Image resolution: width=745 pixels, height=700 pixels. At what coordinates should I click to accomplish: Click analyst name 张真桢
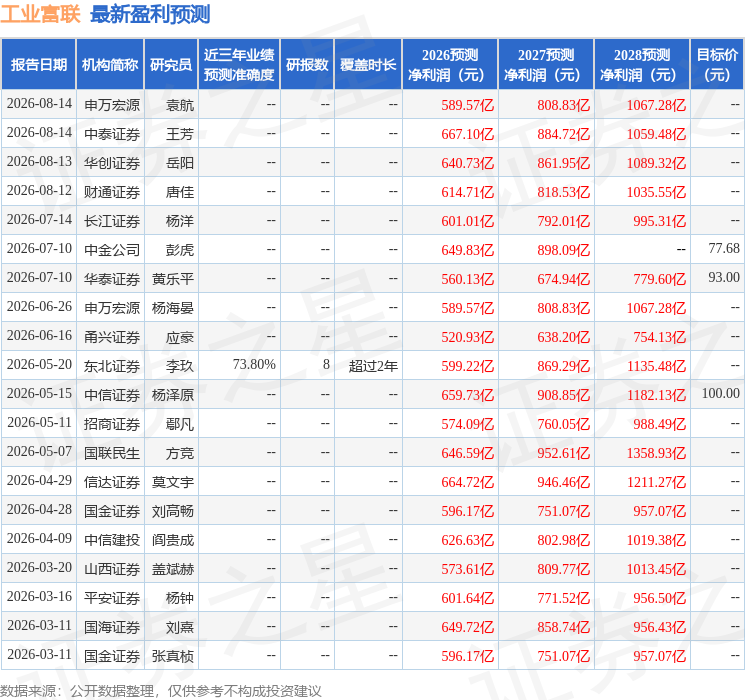coord(172,656)
